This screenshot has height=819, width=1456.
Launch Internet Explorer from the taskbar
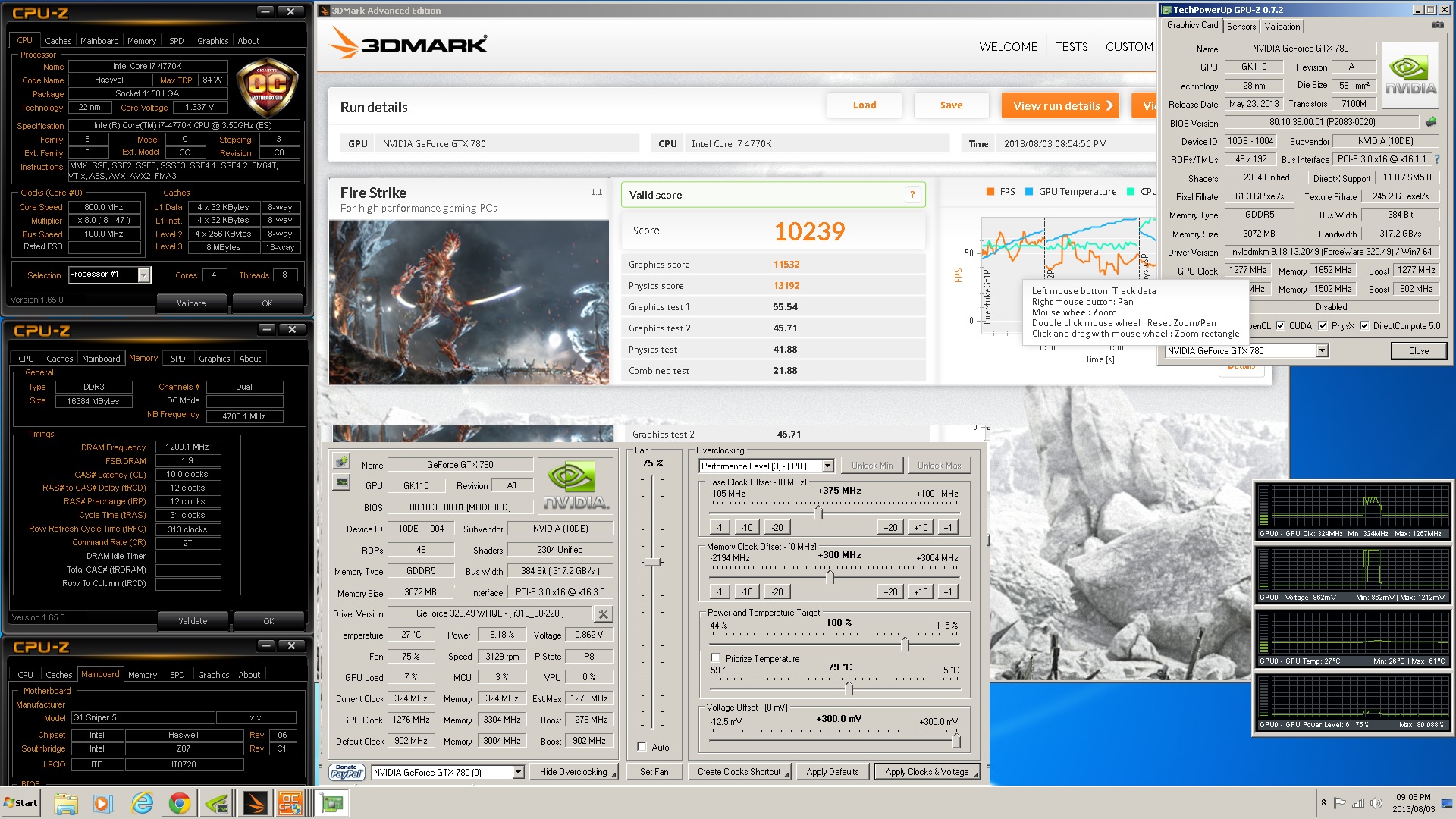tap(142, 803)
